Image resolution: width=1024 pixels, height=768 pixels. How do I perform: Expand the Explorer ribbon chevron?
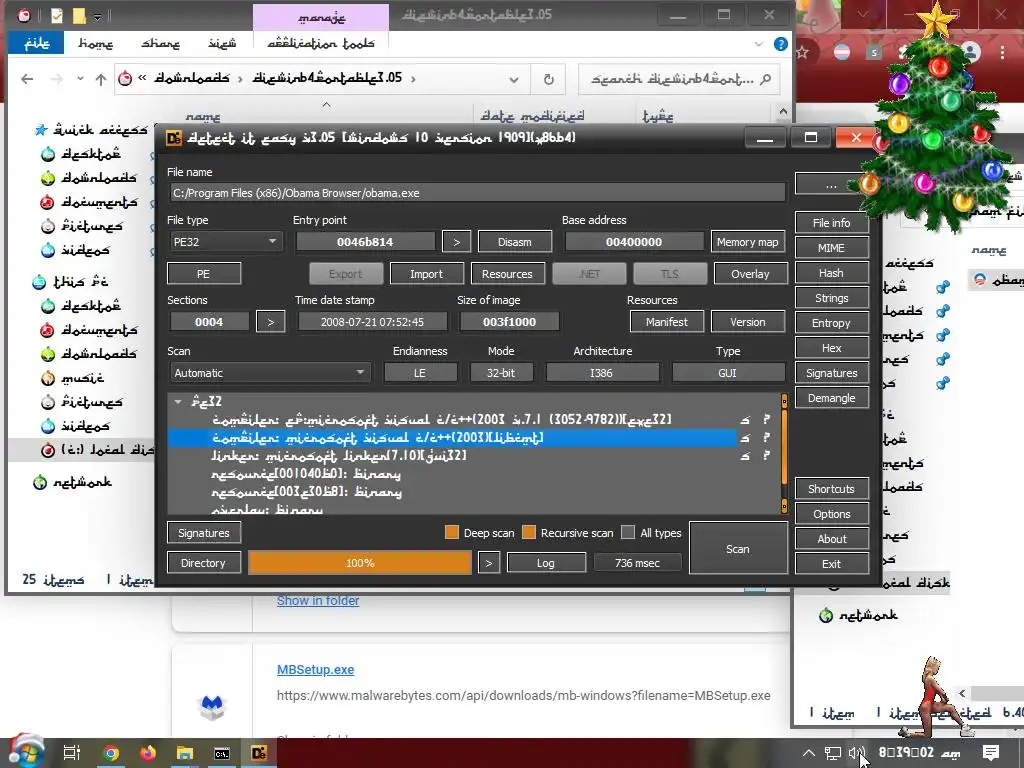click(758, 44)
